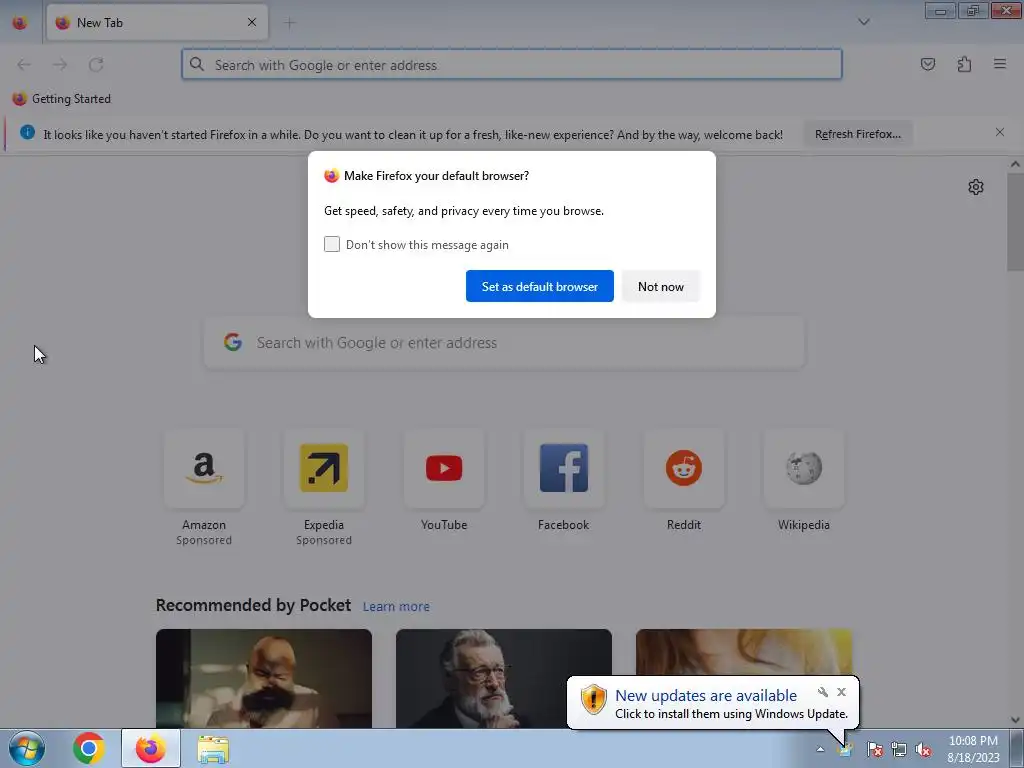Launch Chrome from the taskbar
The width and height of the screenshot is (1024, 768).
88,748
